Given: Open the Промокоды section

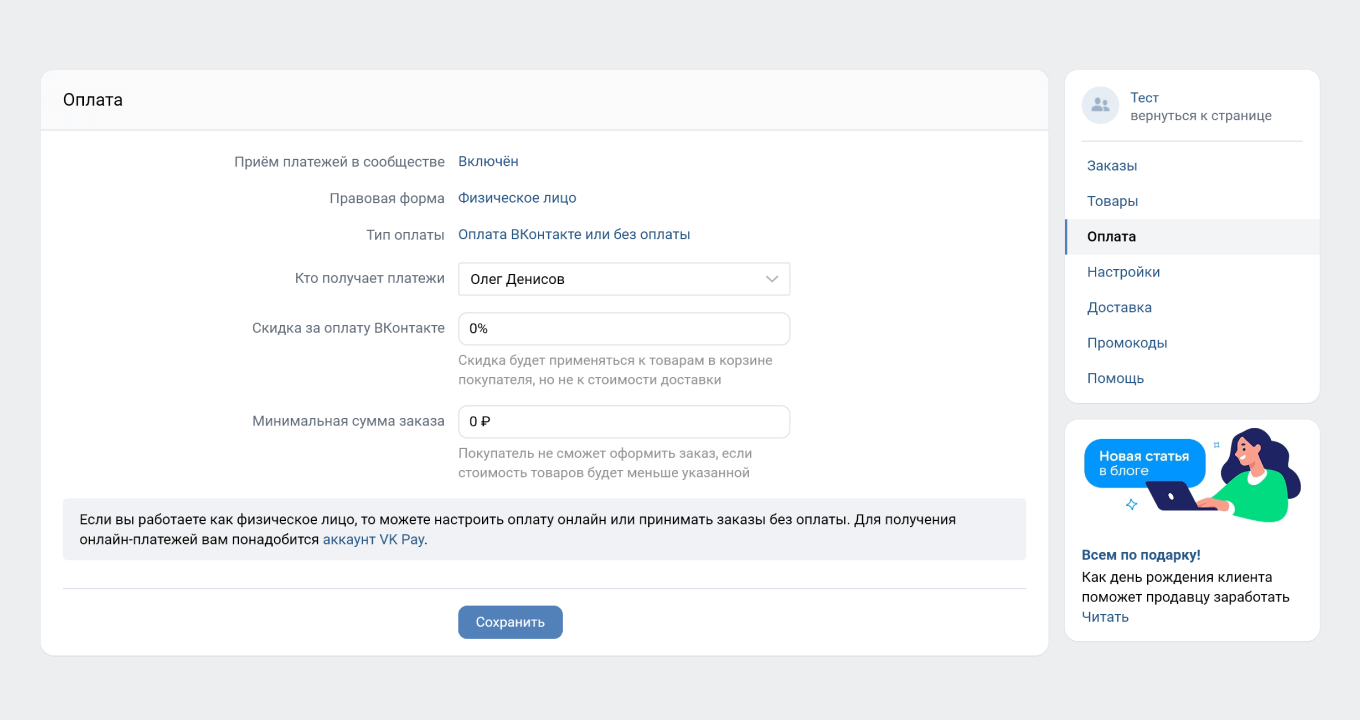Looking at the screenshot, I should pyautogui.click(x=1127, y=343).
